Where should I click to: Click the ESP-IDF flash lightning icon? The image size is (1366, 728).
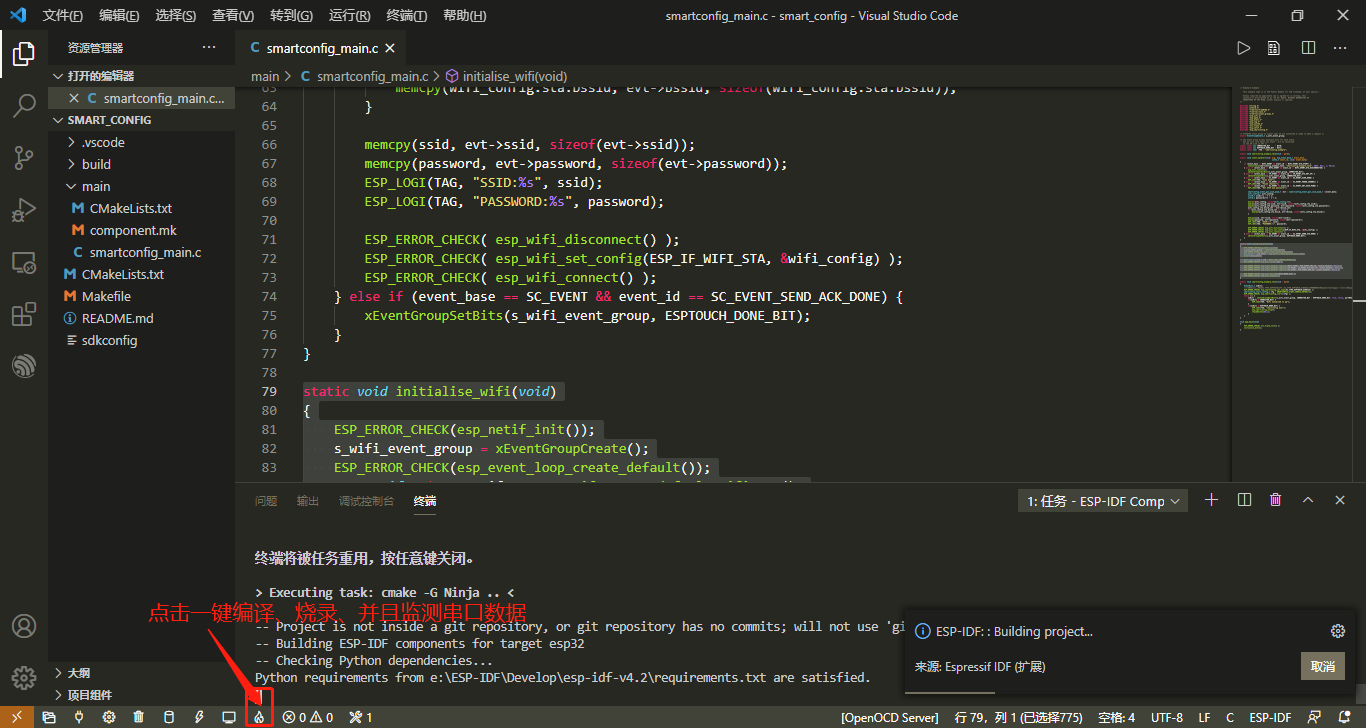(199, 717)
